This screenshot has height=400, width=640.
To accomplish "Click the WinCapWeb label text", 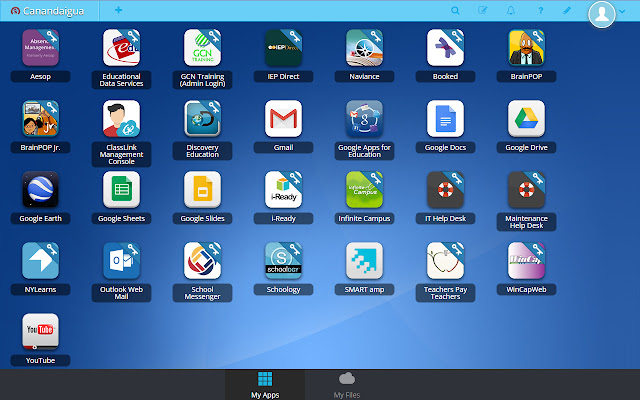I will (x=527, y=289).
